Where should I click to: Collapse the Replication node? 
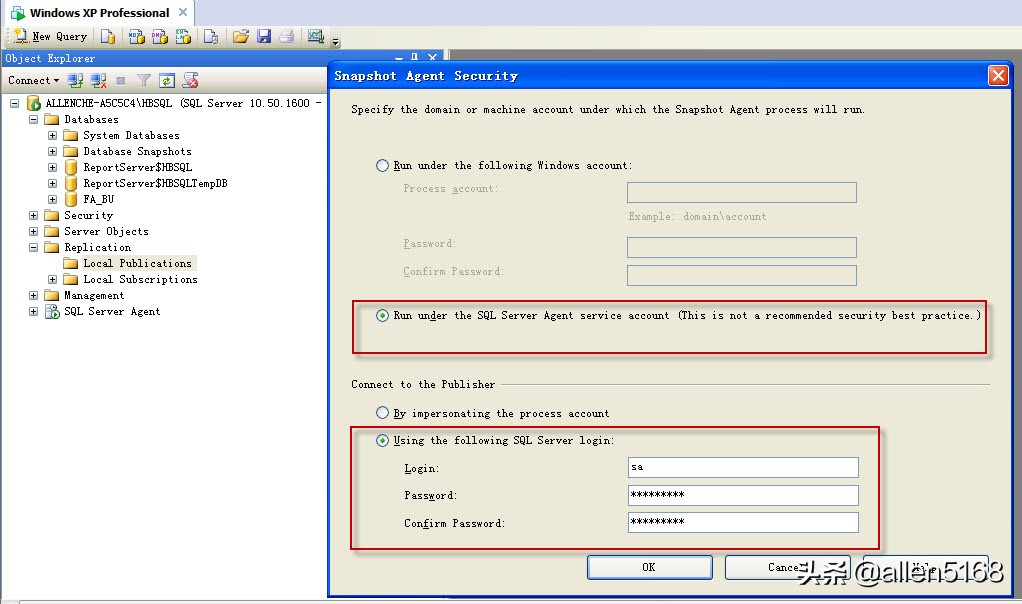coord(33,247)
